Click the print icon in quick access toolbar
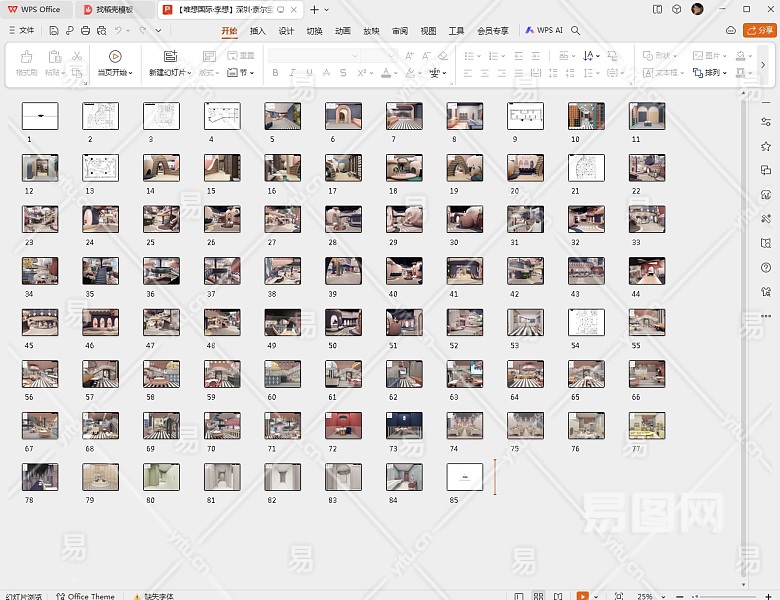The width and height of the screenshot is (780, 600). (85, 31)
